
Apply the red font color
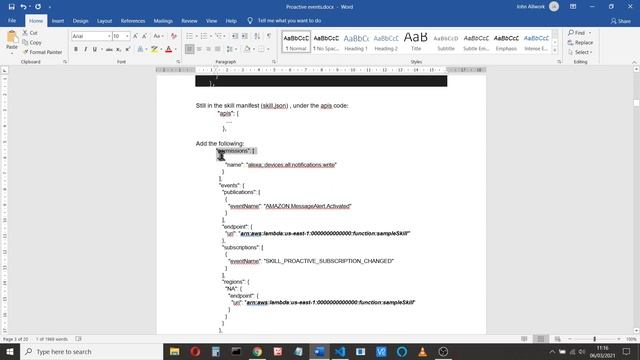169,49
